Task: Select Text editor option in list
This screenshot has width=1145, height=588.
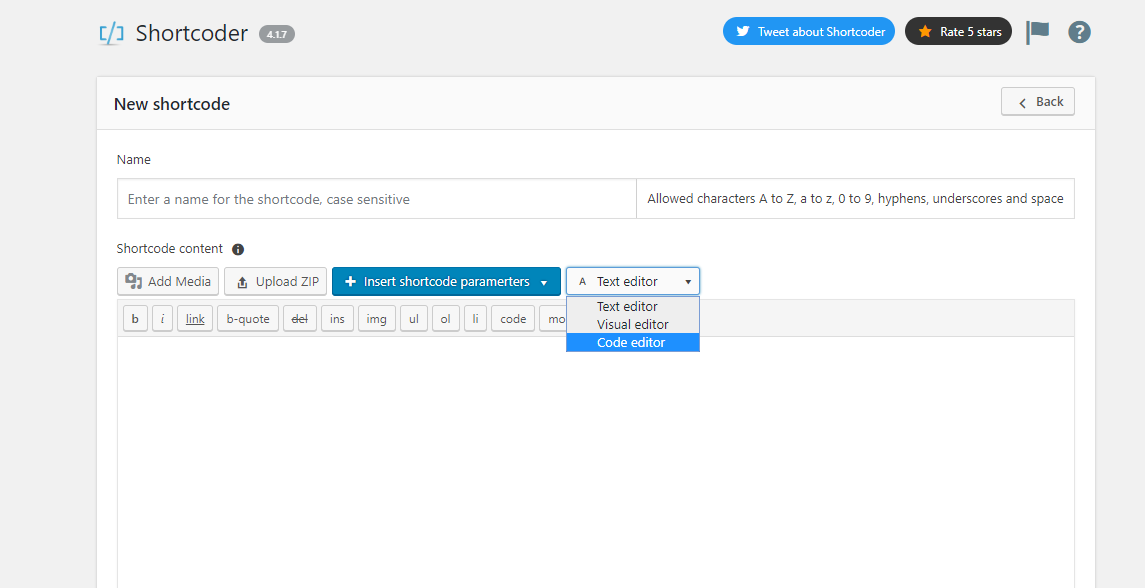Action: click(x=627, y=307)
